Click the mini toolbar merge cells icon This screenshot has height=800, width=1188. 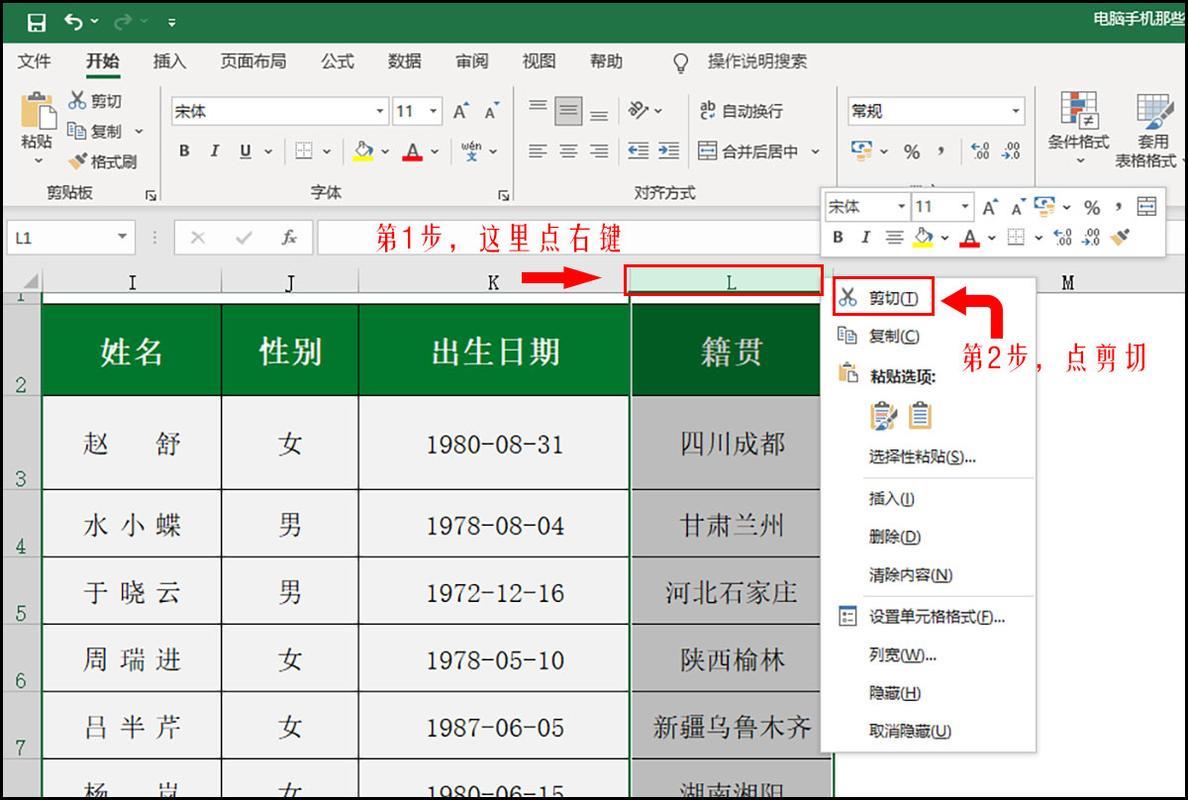point(1147,206)
